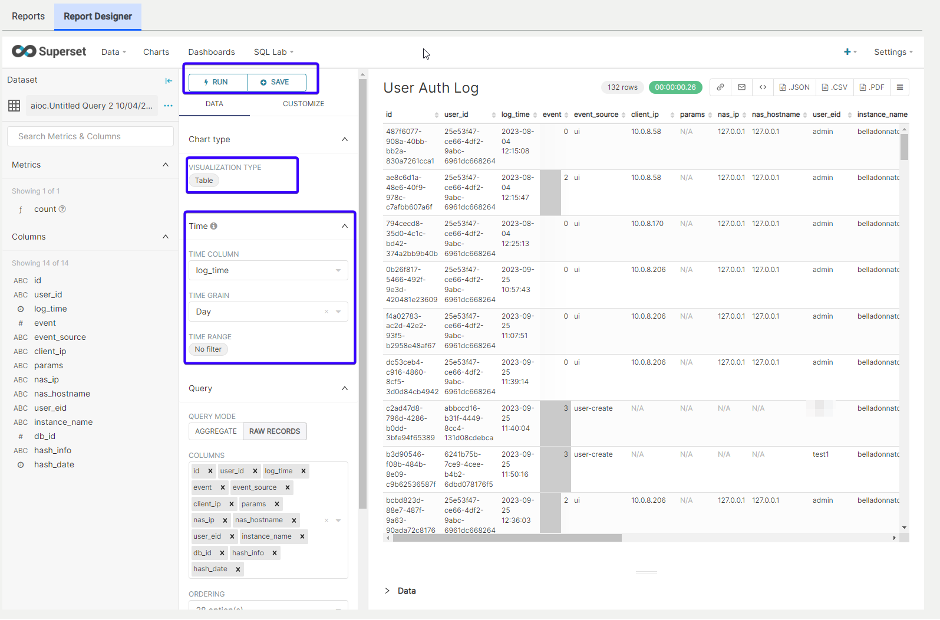
Task: Open the Time Grain dropdown showing Day
Action: 268,313
